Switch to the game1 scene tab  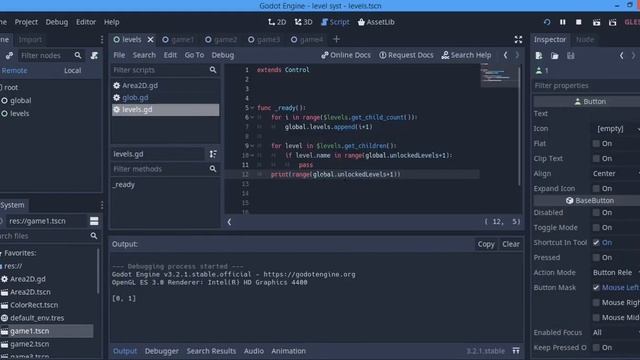coord(178,40)
